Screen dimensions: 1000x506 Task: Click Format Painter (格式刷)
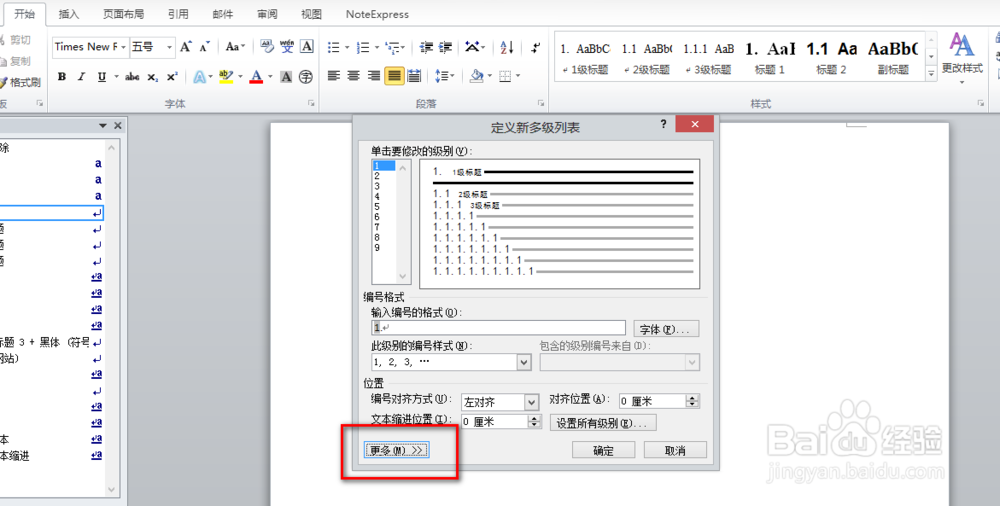coord(20,82)
